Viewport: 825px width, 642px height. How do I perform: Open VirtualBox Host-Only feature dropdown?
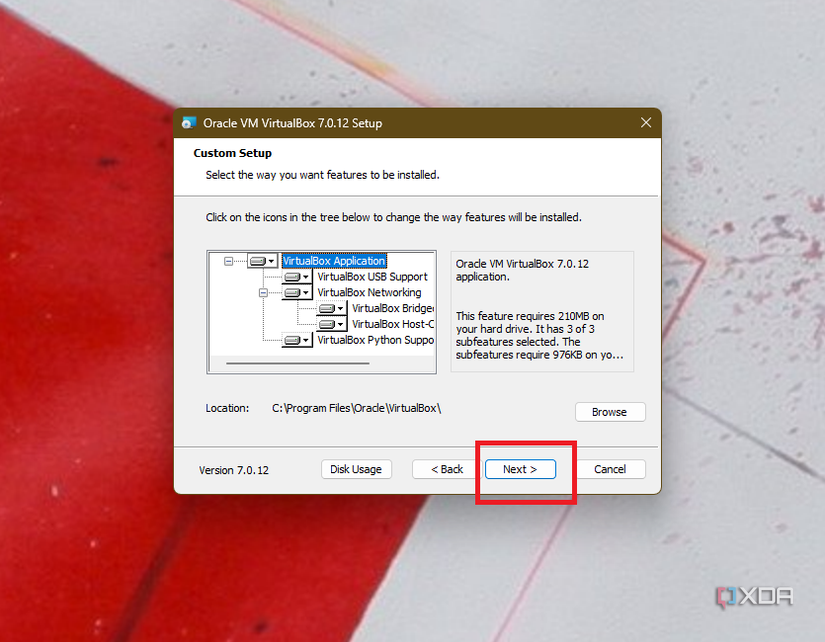tap(332, 324)
